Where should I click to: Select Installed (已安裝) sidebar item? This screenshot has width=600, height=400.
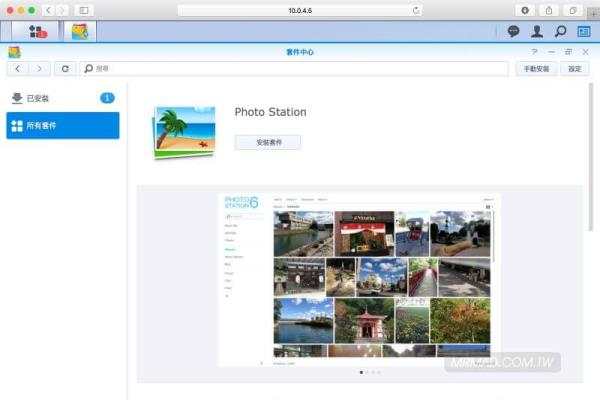coord(63,98)
